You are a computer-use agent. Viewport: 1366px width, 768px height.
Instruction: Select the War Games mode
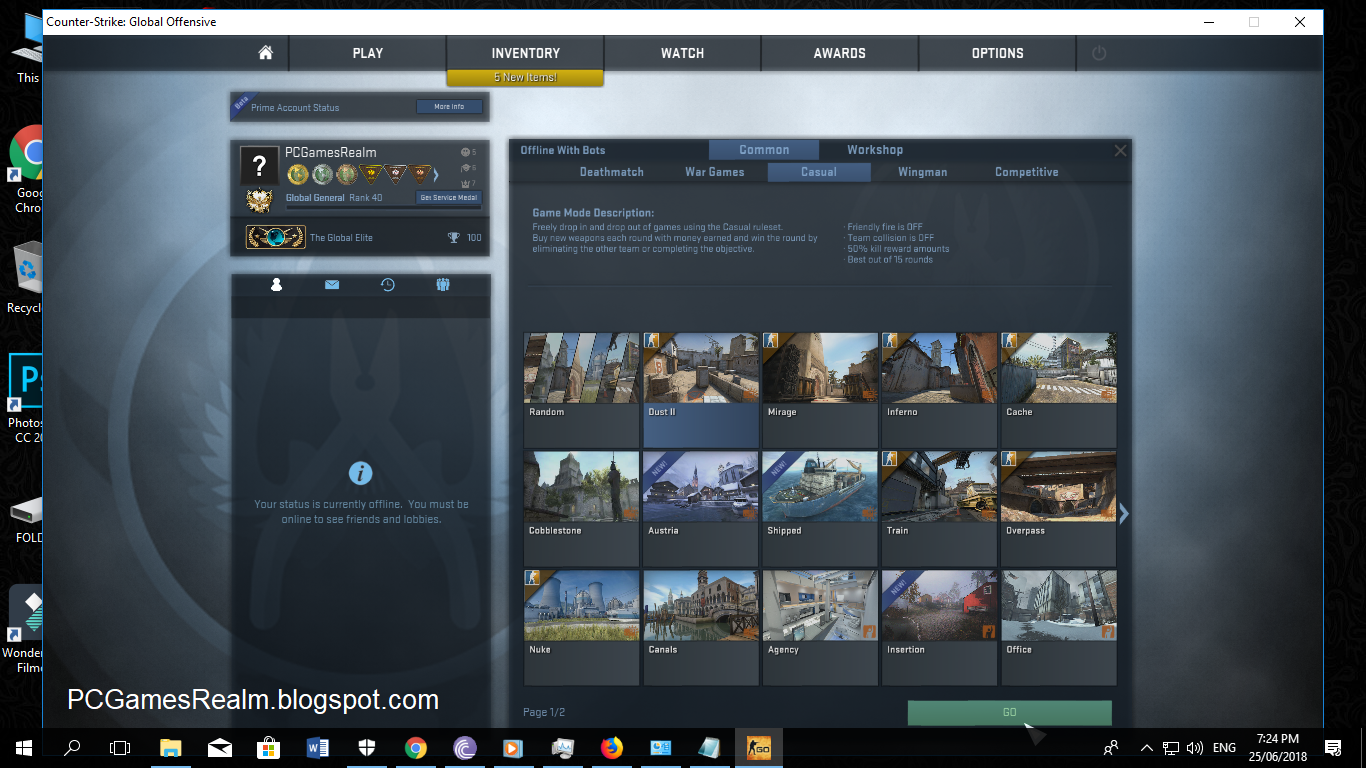pyautogui.click(x=715, y=172)
